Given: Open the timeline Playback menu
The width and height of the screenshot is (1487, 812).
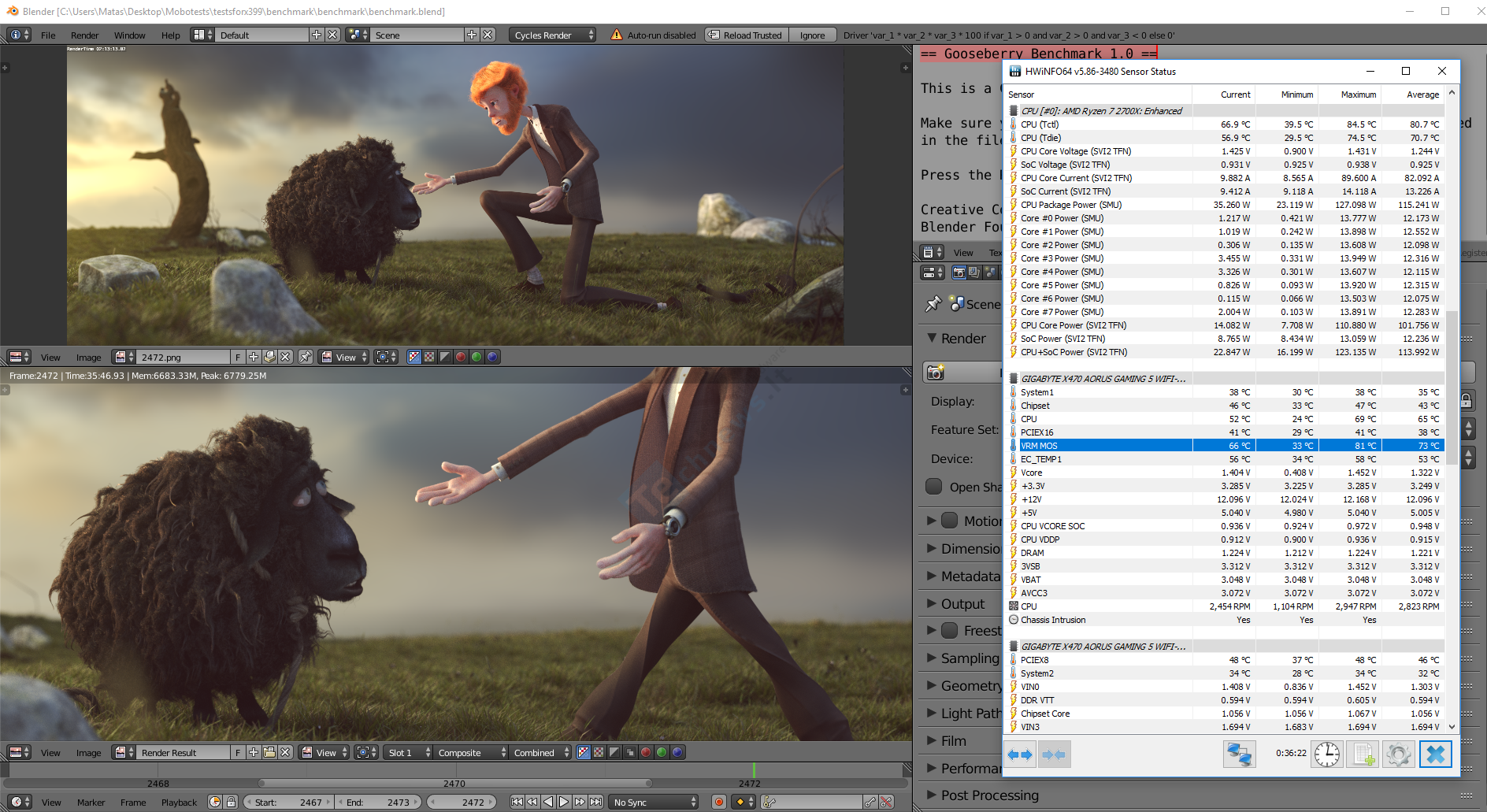Looking at the screenshot, I should [x=179, y=803].
